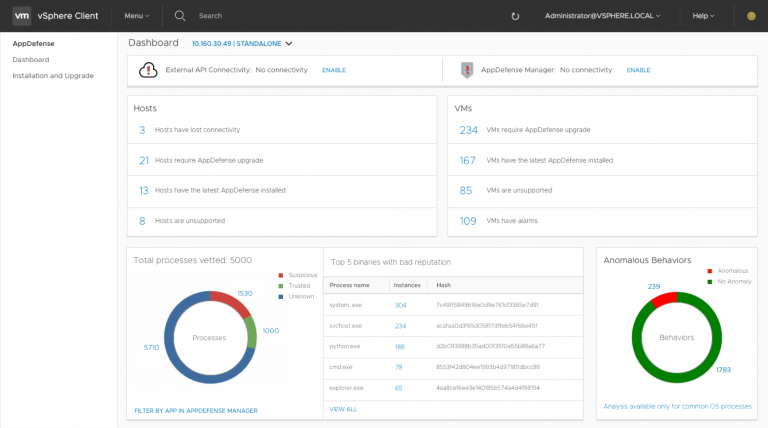Open Installation and Upgrade page

pos(53,76)
